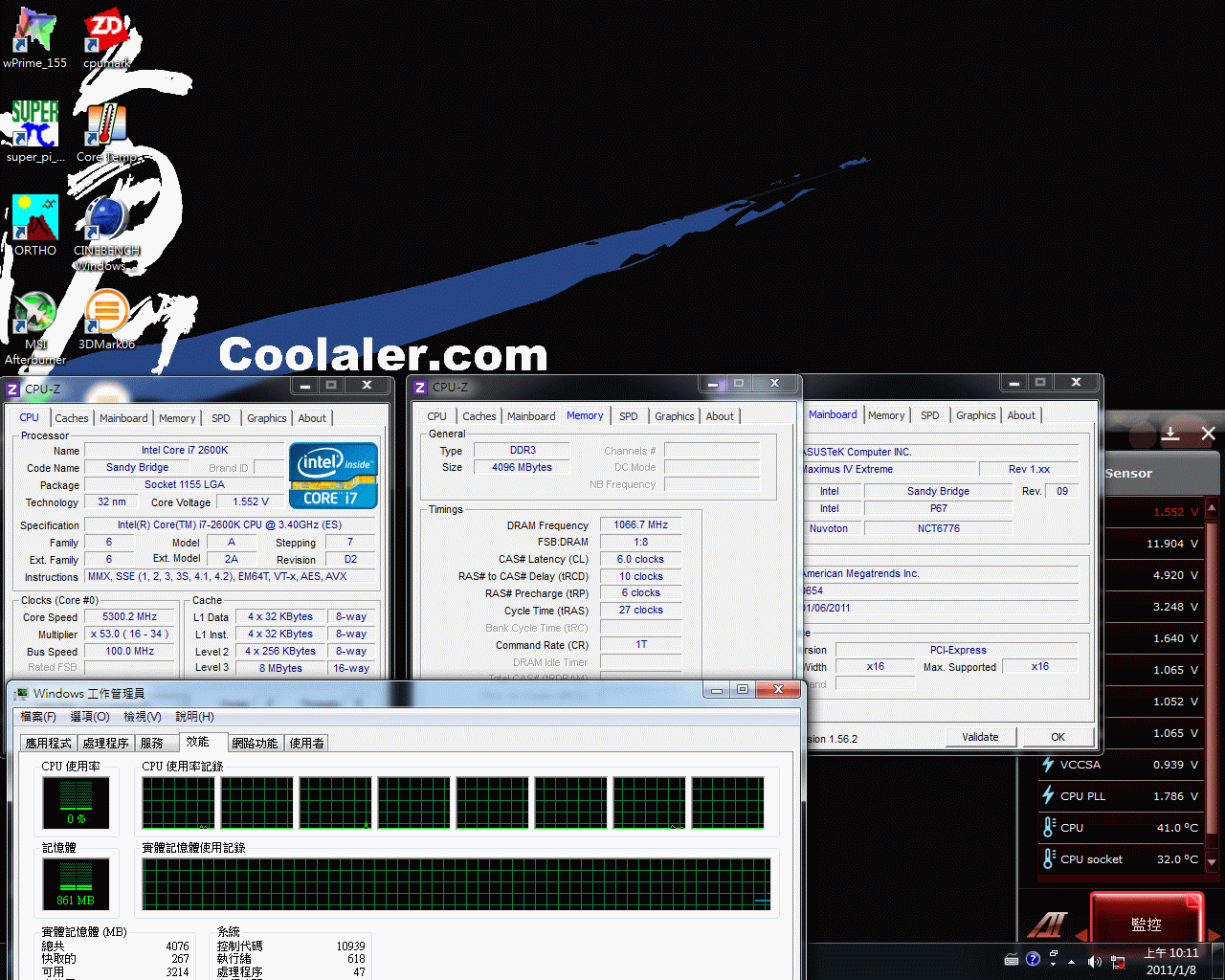
Task: Click the Core Speed 5300.2 MHz value
Action: click(x=130, y=617)
